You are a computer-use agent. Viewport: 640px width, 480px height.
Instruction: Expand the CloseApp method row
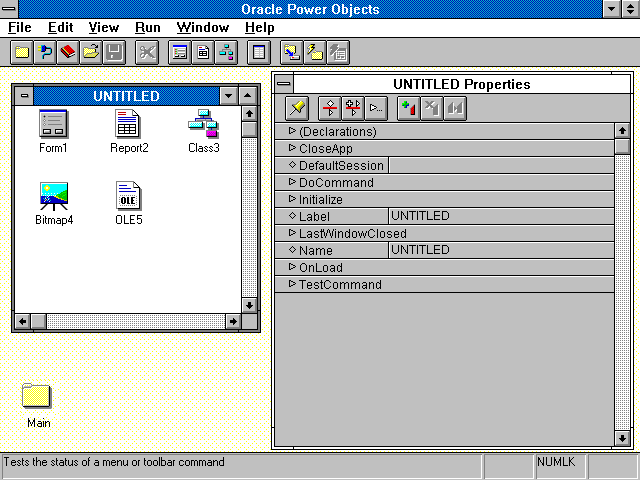pos(292,148)
